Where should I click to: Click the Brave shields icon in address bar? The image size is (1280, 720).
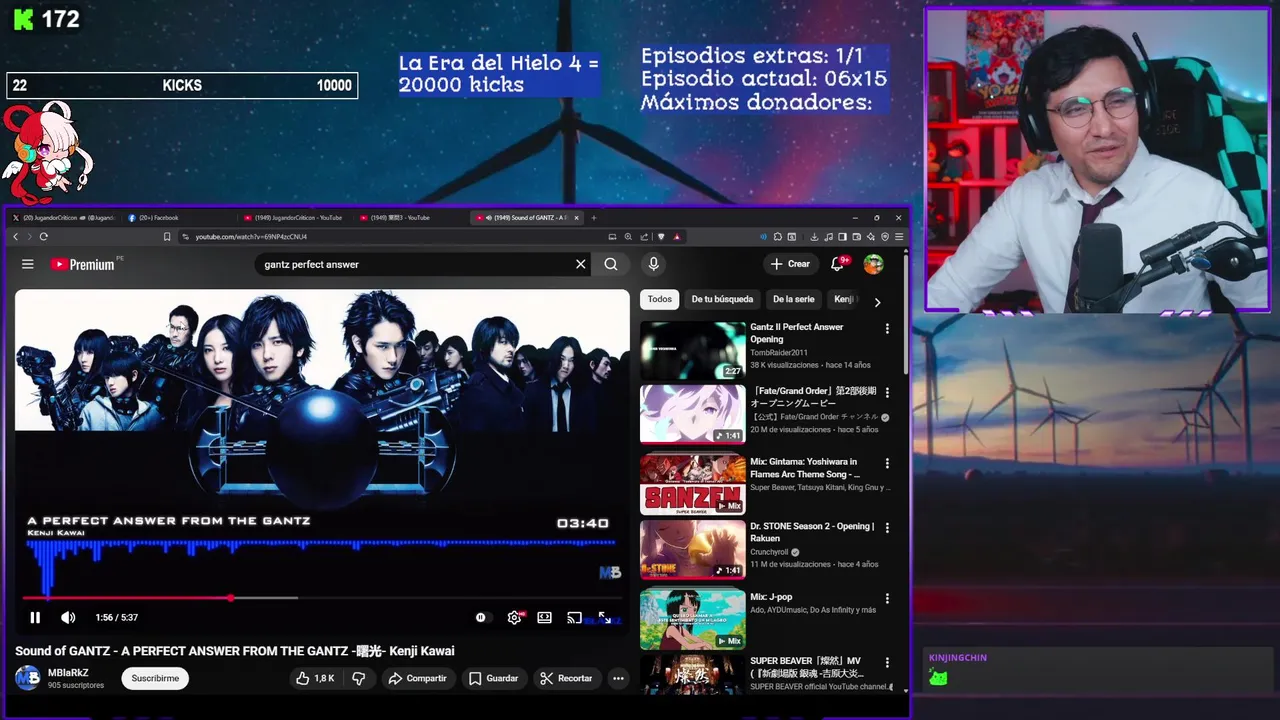point(661,237)
